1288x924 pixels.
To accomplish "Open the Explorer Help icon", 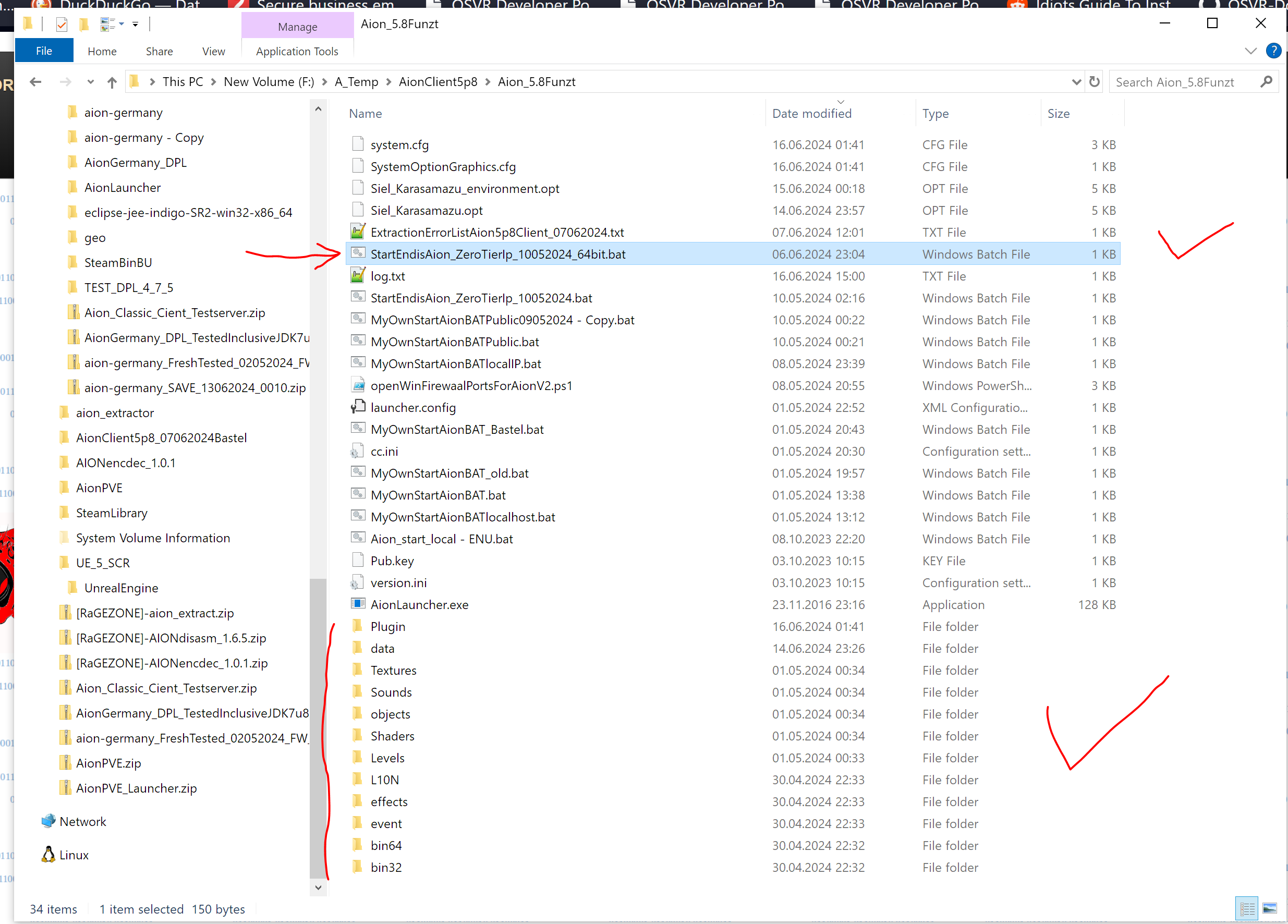I will [x=1273, y=51].
